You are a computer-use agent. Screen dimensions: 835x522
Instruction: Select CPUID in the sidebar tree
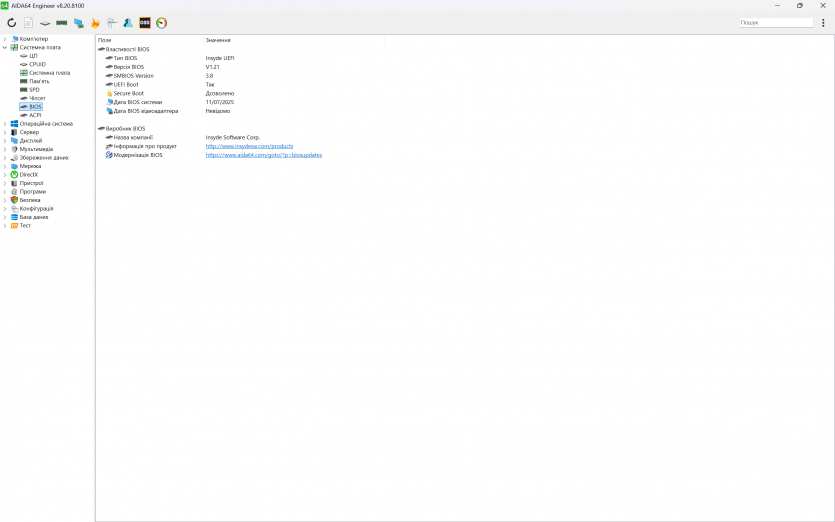click(x=37, y=64)
